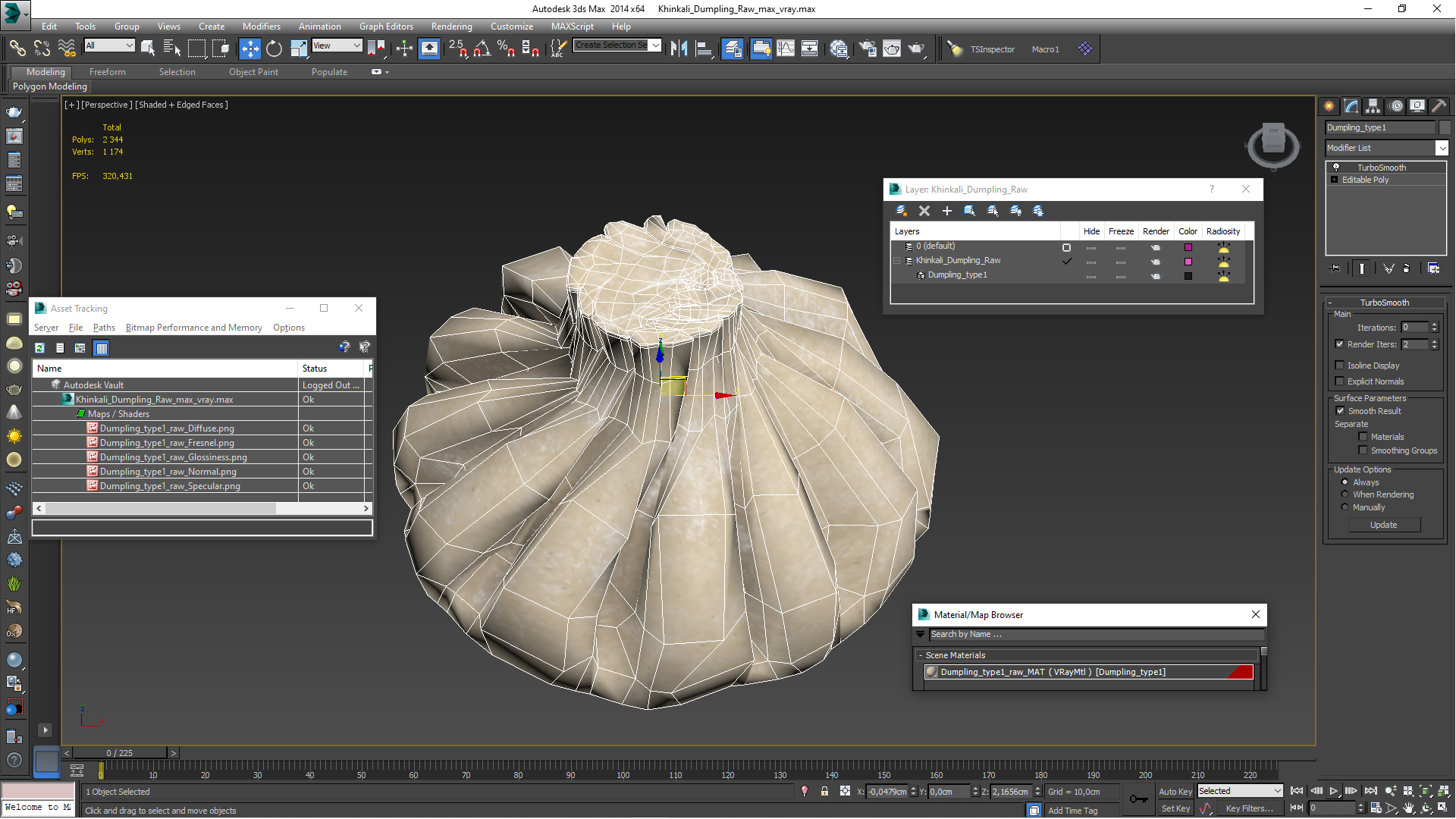The width and height of the screenshot is (1456, 819).
Task: Open selection filter All dropdown
Action: click(x=109, y=45)
